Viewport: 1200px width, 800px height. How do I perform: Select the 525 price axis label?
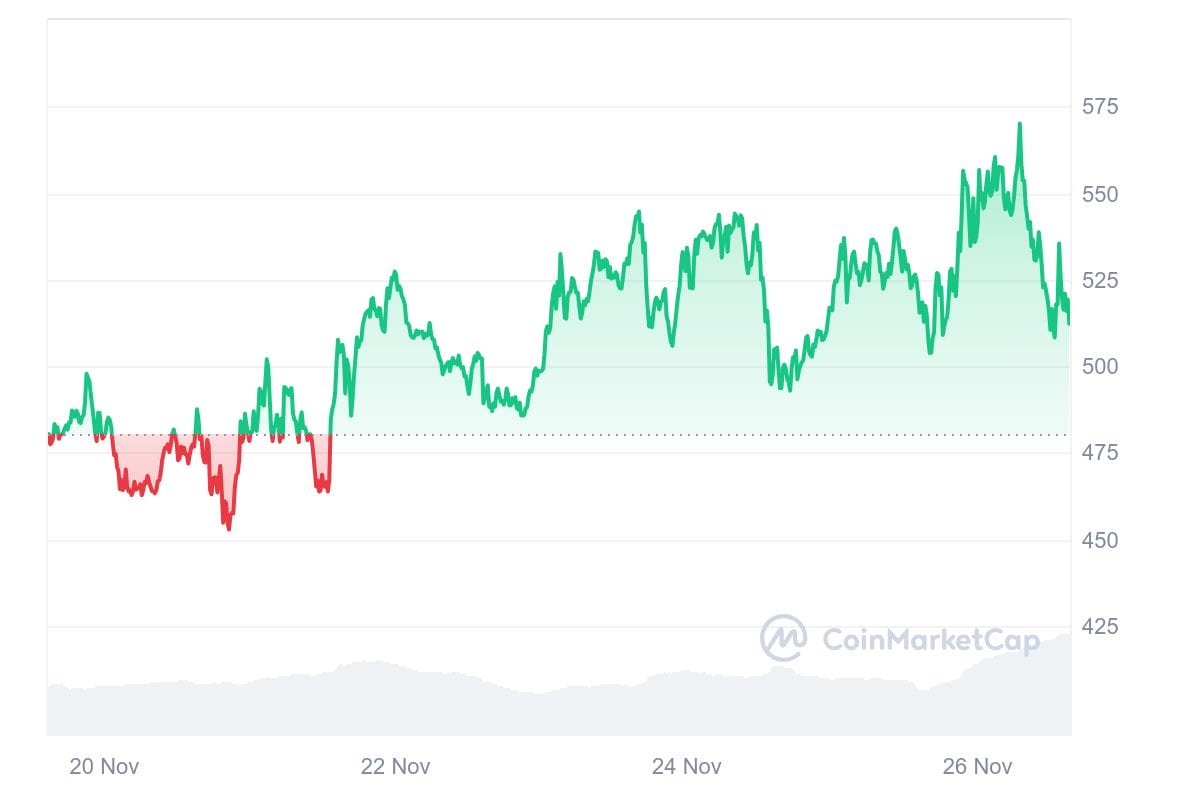1100,281
